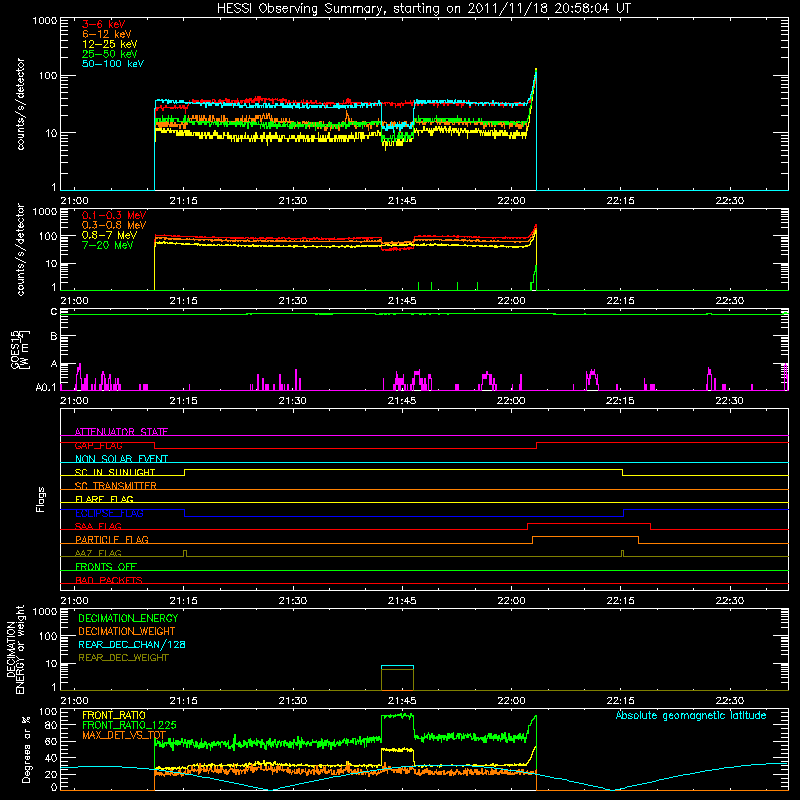Click the FRONT_RATIO_1225 legend label

pos(129,725)
